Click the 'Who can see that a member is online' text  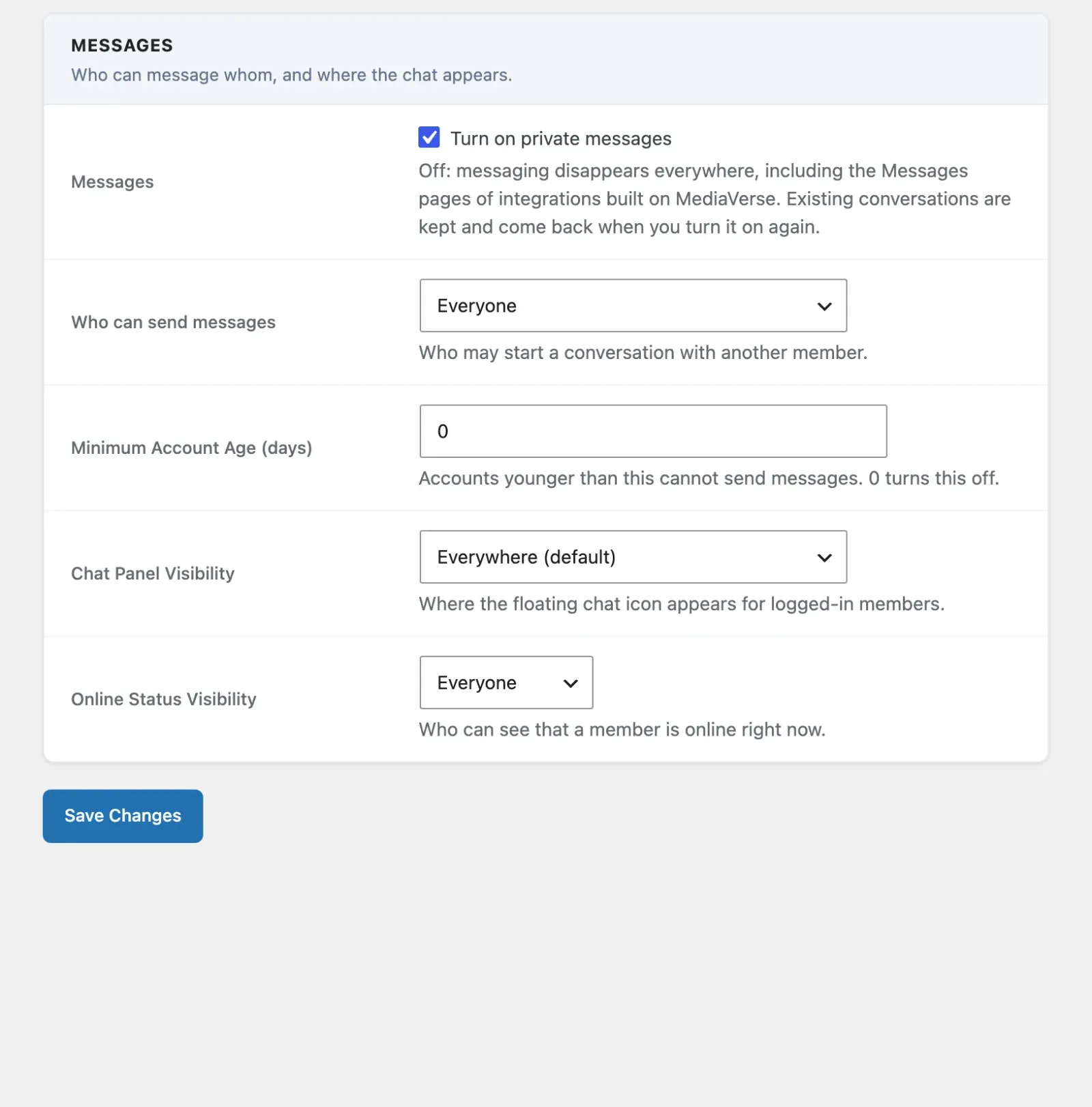click(622, 730)
